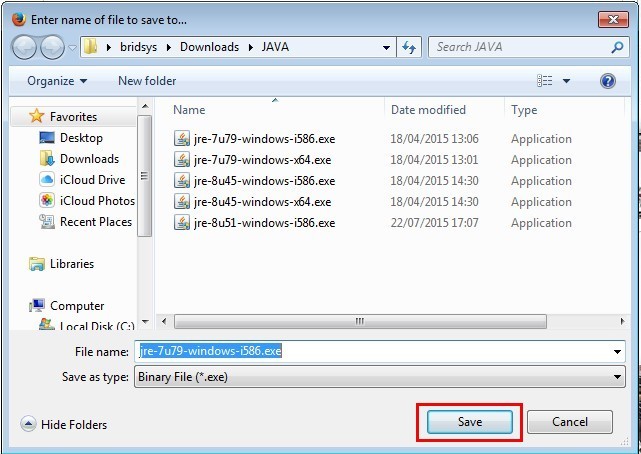Create a New folder
The height and width of the screenshot is (454, 641).
coord(147,81)
